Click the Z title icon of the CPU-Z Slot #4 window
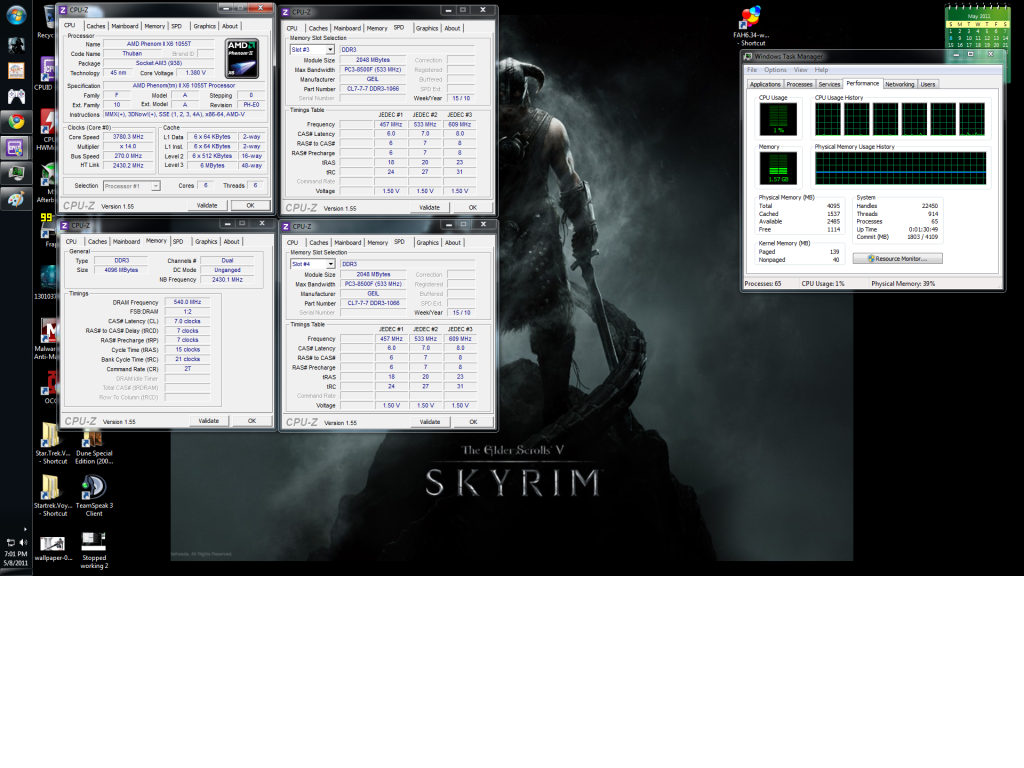 tap(286, 226)
